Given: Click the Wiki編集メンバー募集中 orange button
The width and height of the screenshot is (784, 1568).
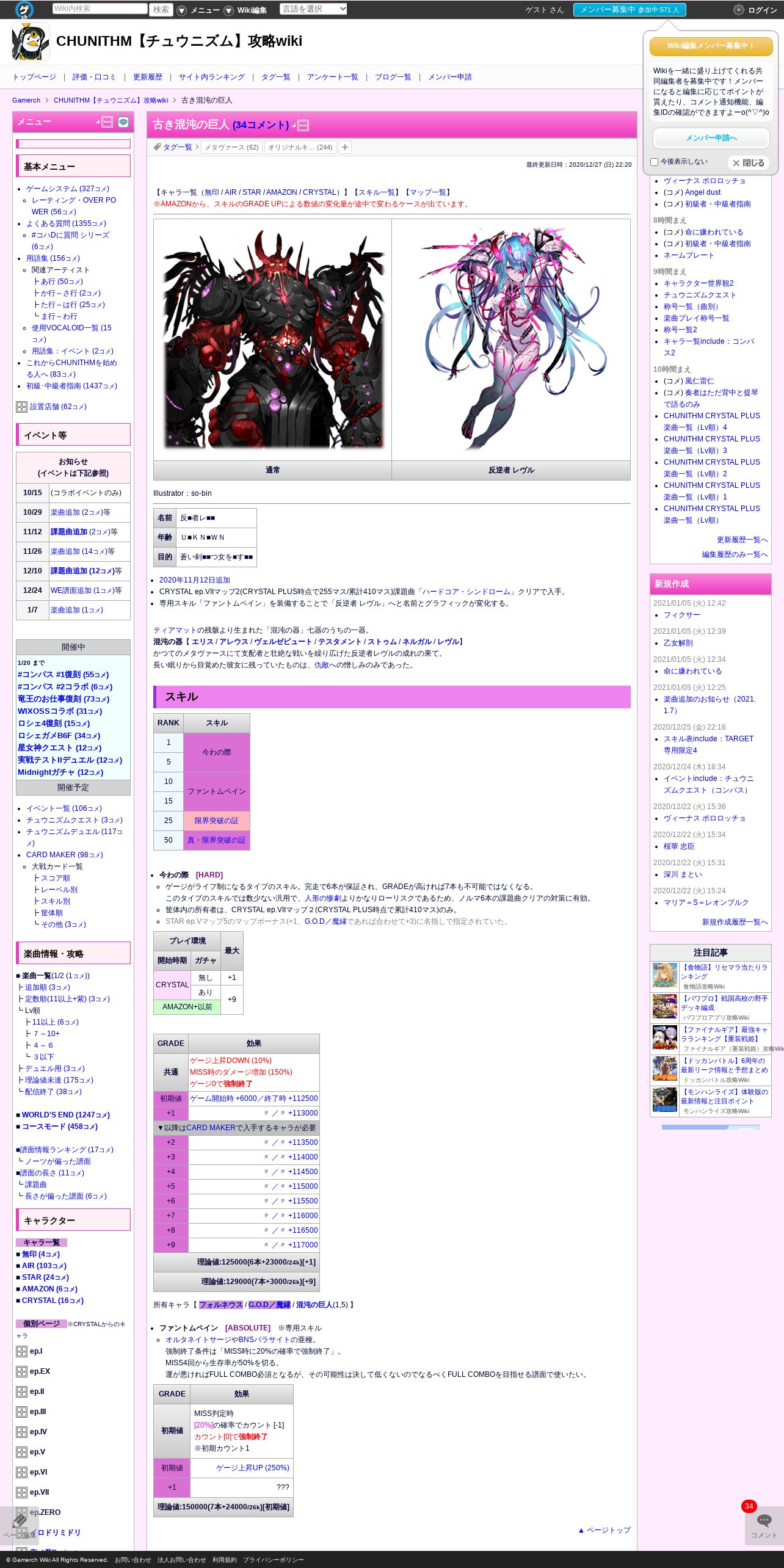Looking at the screenshot, I should coord(711,46).
